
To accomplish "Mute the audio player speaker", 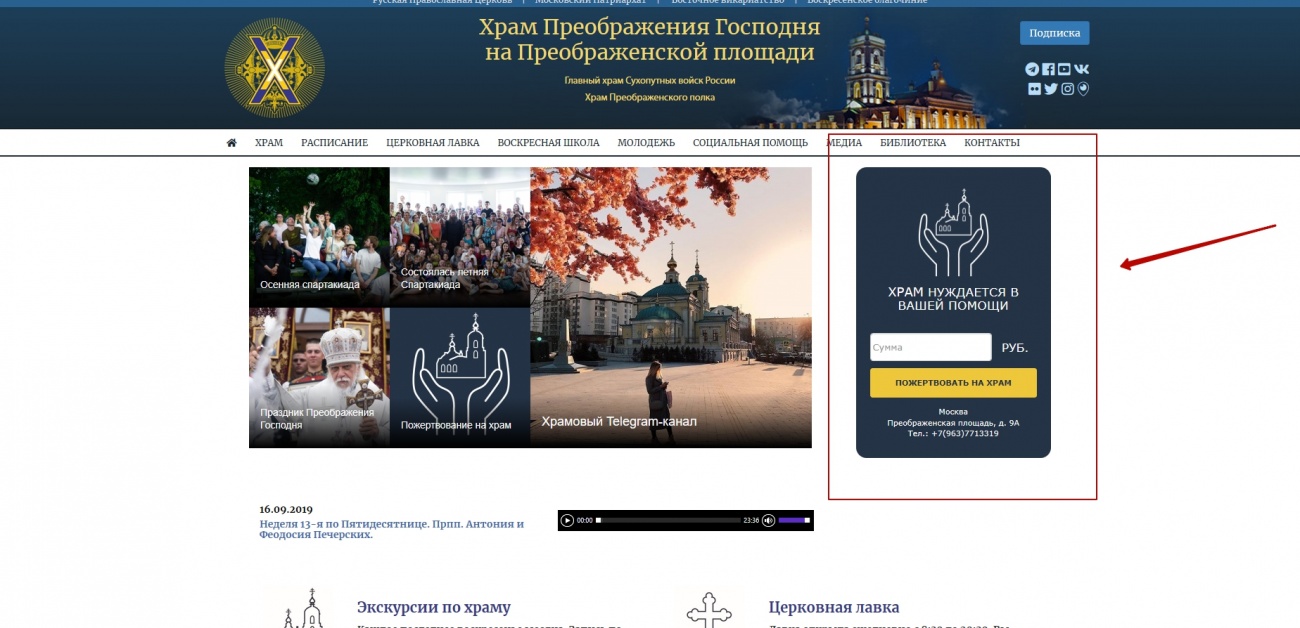I will 768,520.
